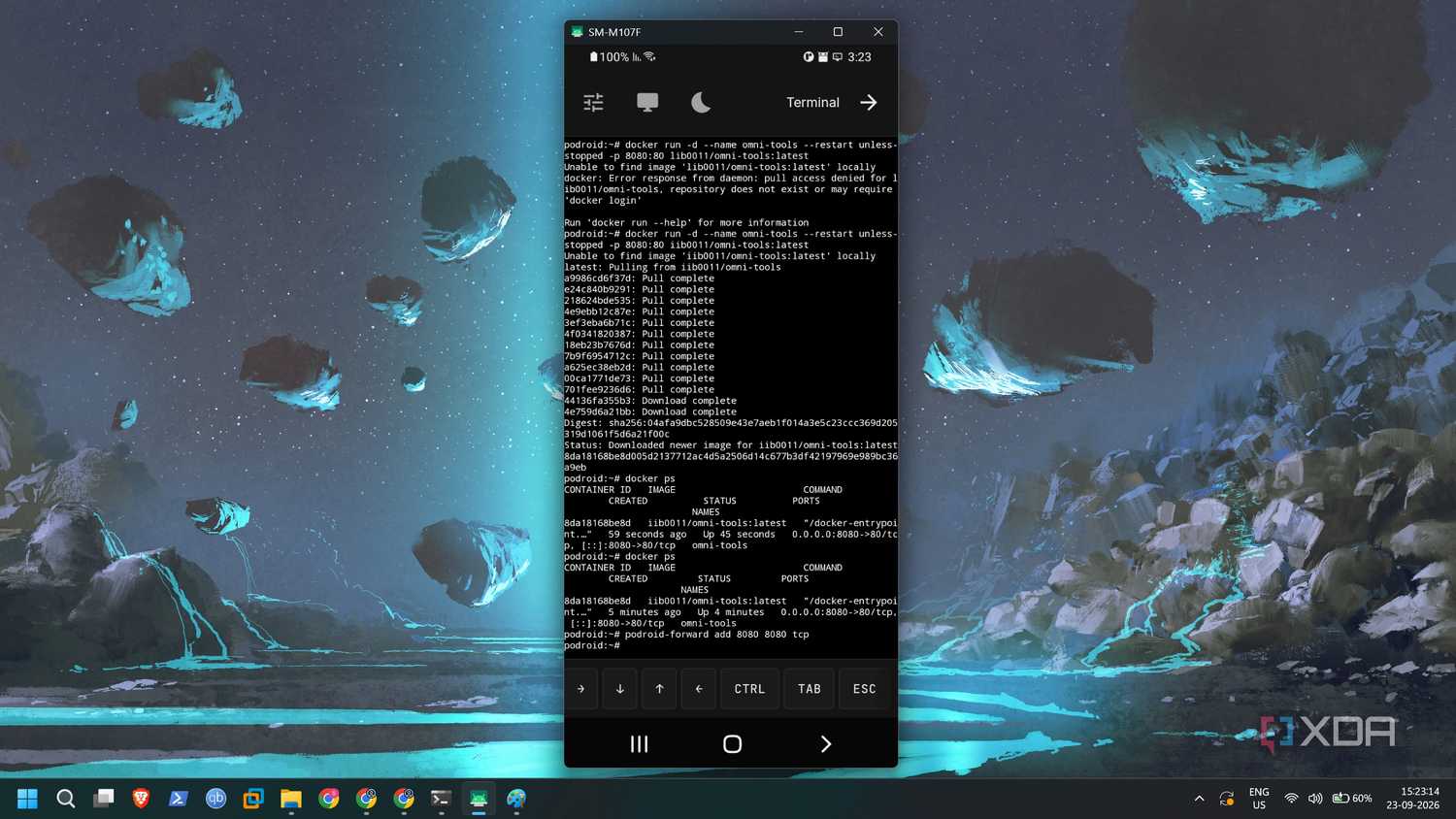This screenshot has width=1456, height=819.
Task: Tap the up arrow key button
Action: pyautogui.click(x=659, y=689)
